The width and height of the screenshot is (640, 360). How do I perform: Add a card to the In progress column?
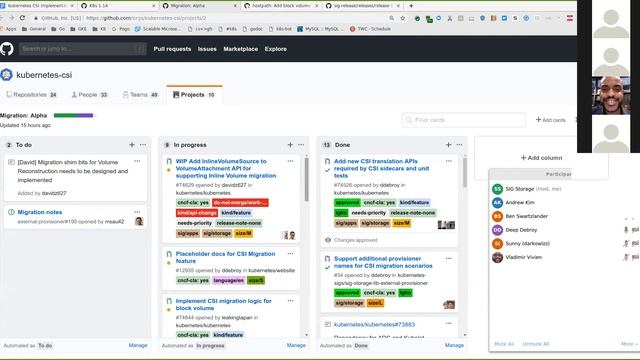(x=290, y=145)
